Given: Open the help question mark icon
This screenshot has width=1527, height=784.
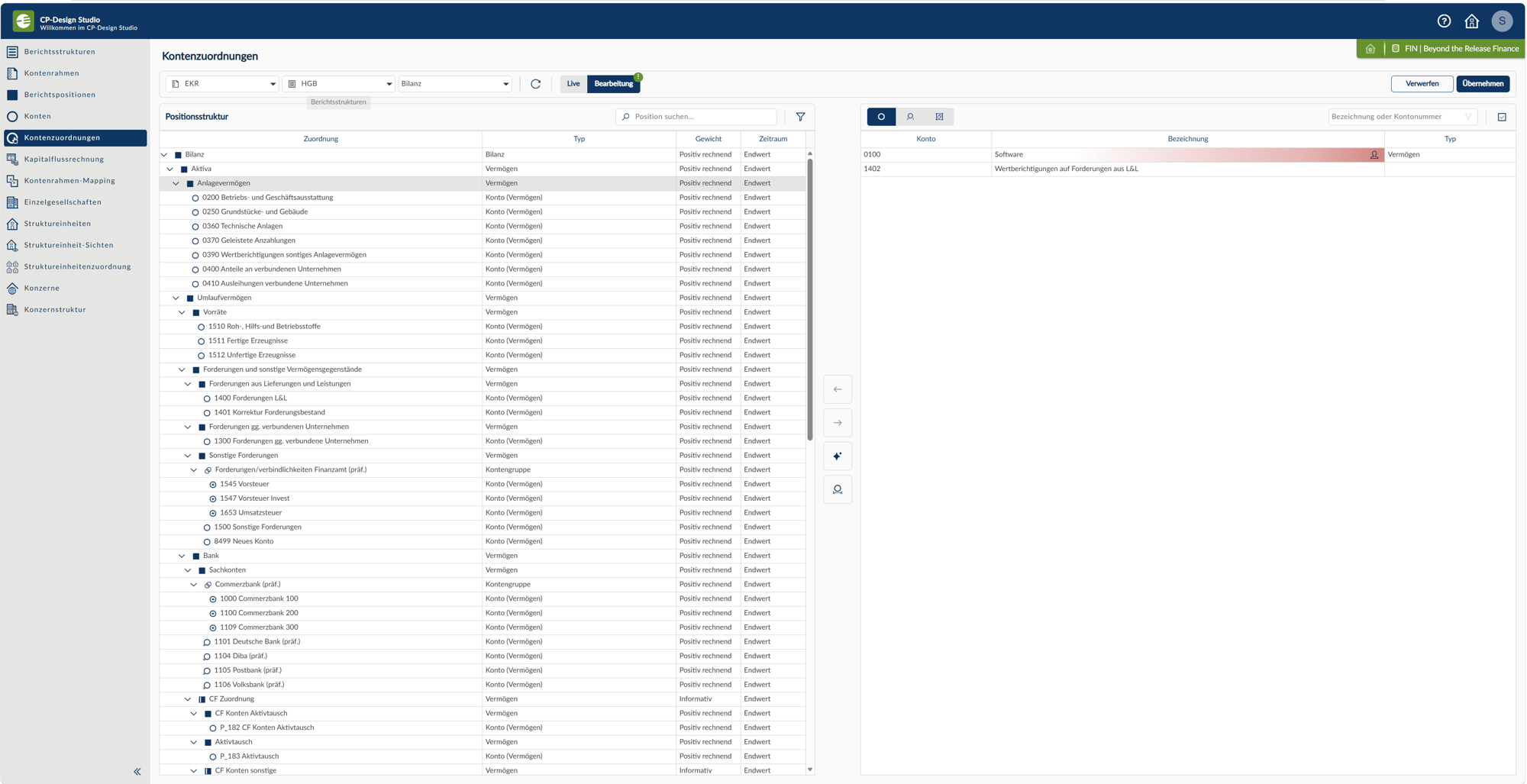Looking at the screenshot, I should tap(1444, 21).
